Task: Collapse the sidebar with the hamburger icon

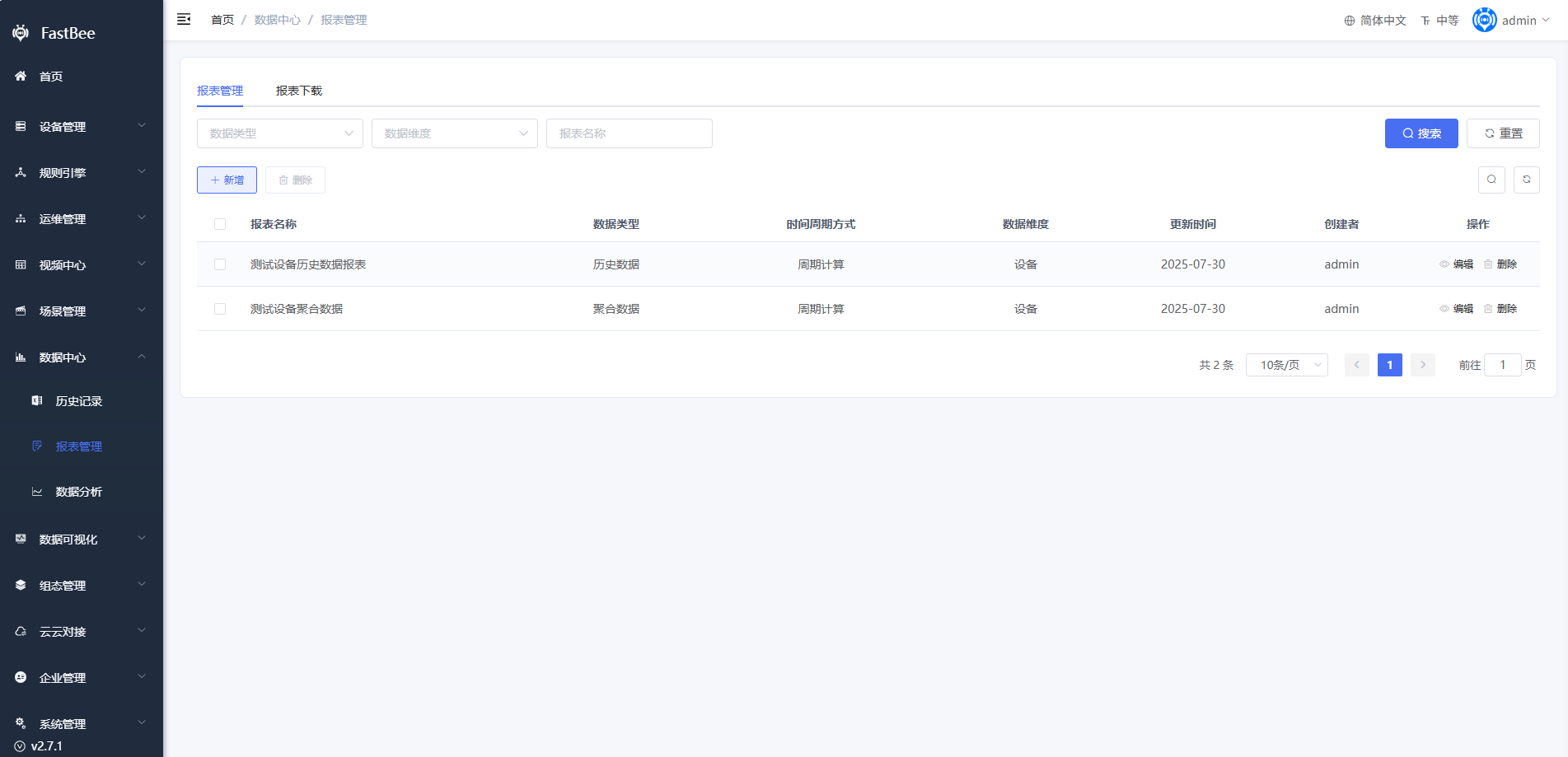Action: click(x=184, y=19)
